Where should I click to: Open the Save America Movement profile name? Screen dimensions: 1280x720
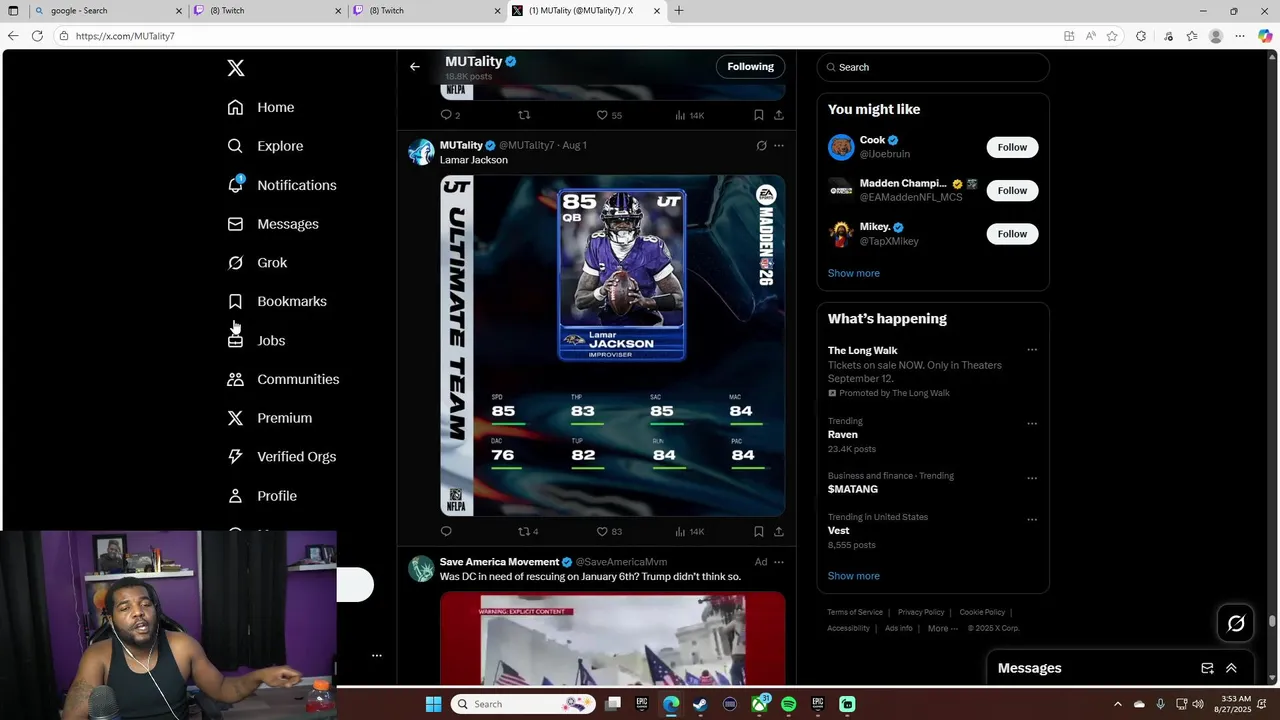click(499, 562)
